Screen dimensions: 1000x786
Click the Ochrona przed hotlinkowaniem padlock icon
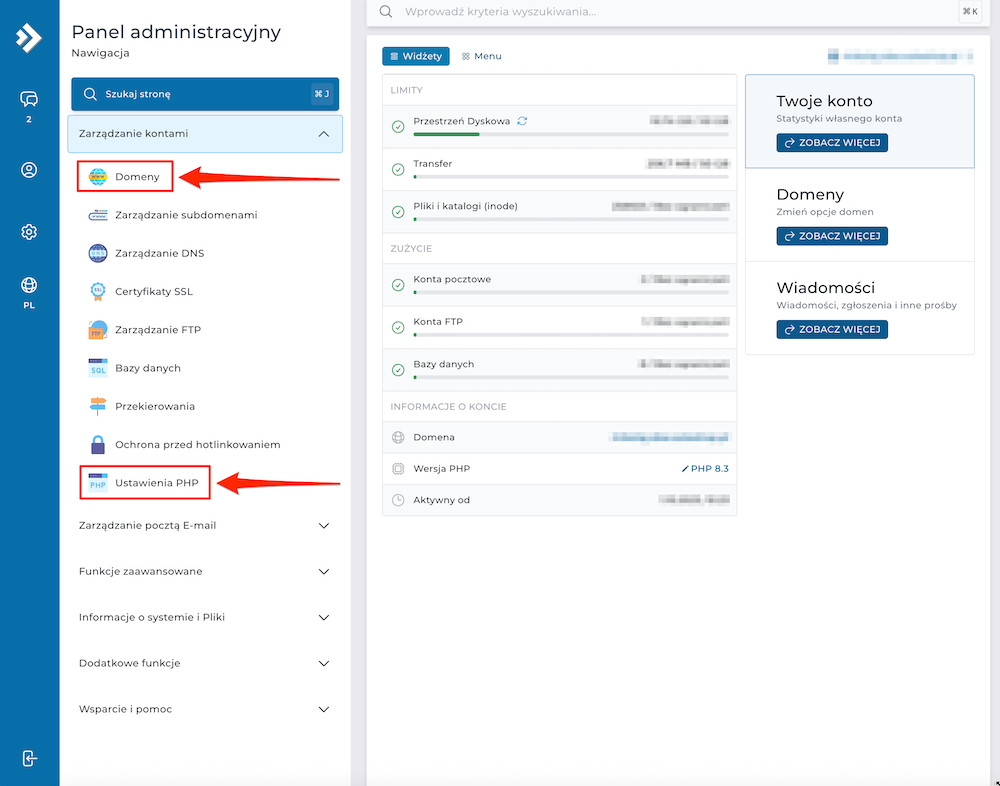click(x=98, y=445)
